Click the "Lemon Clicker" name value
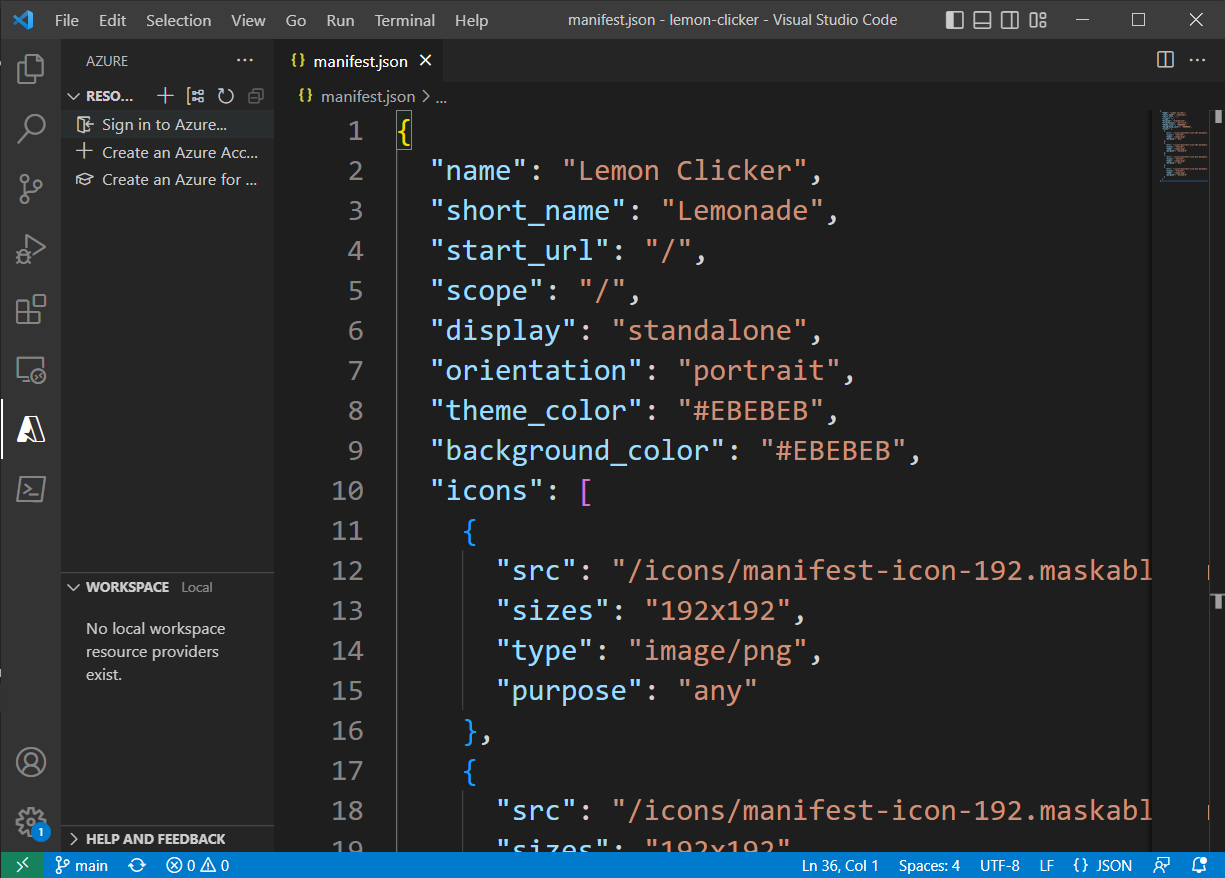This screenshot has width=1225, height=878. coord(684,170)
